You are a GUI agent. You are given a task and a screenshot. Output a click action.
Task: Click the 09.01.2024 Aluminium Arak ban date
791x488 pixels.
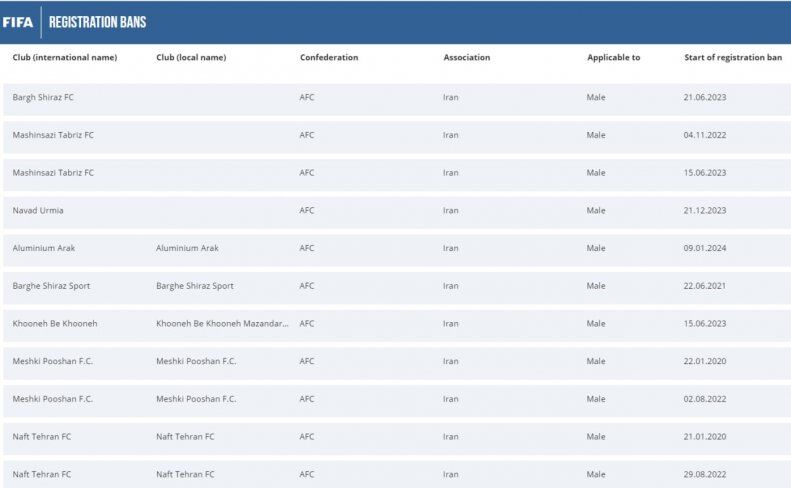pos(704,248)
